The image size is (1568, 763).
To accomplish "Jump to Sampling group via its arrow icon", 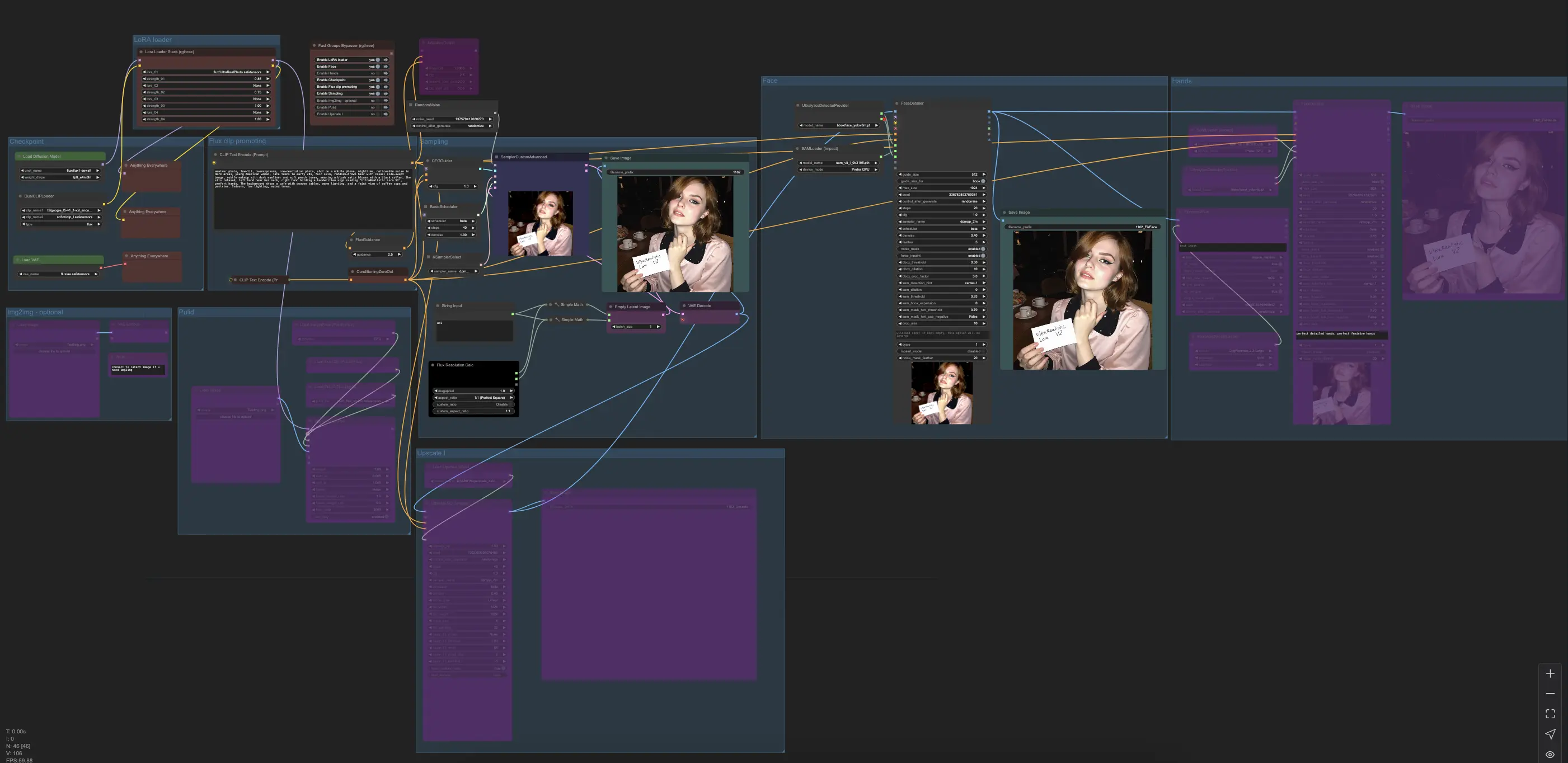I will pyautogui.click(x=386, y=93).
